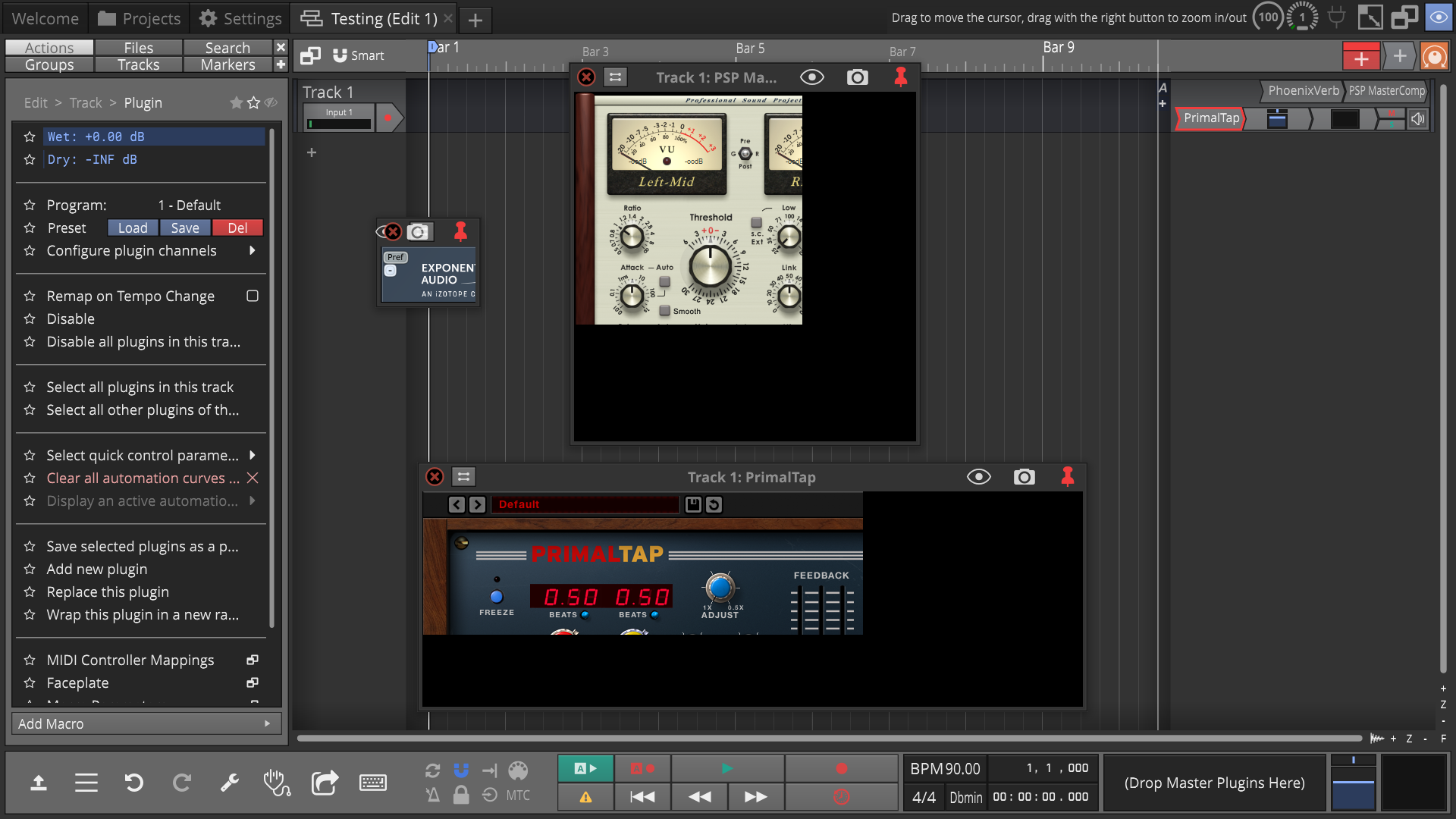
Task: Click the plus icon below Track 1
Action: click(x=312, y=152)
